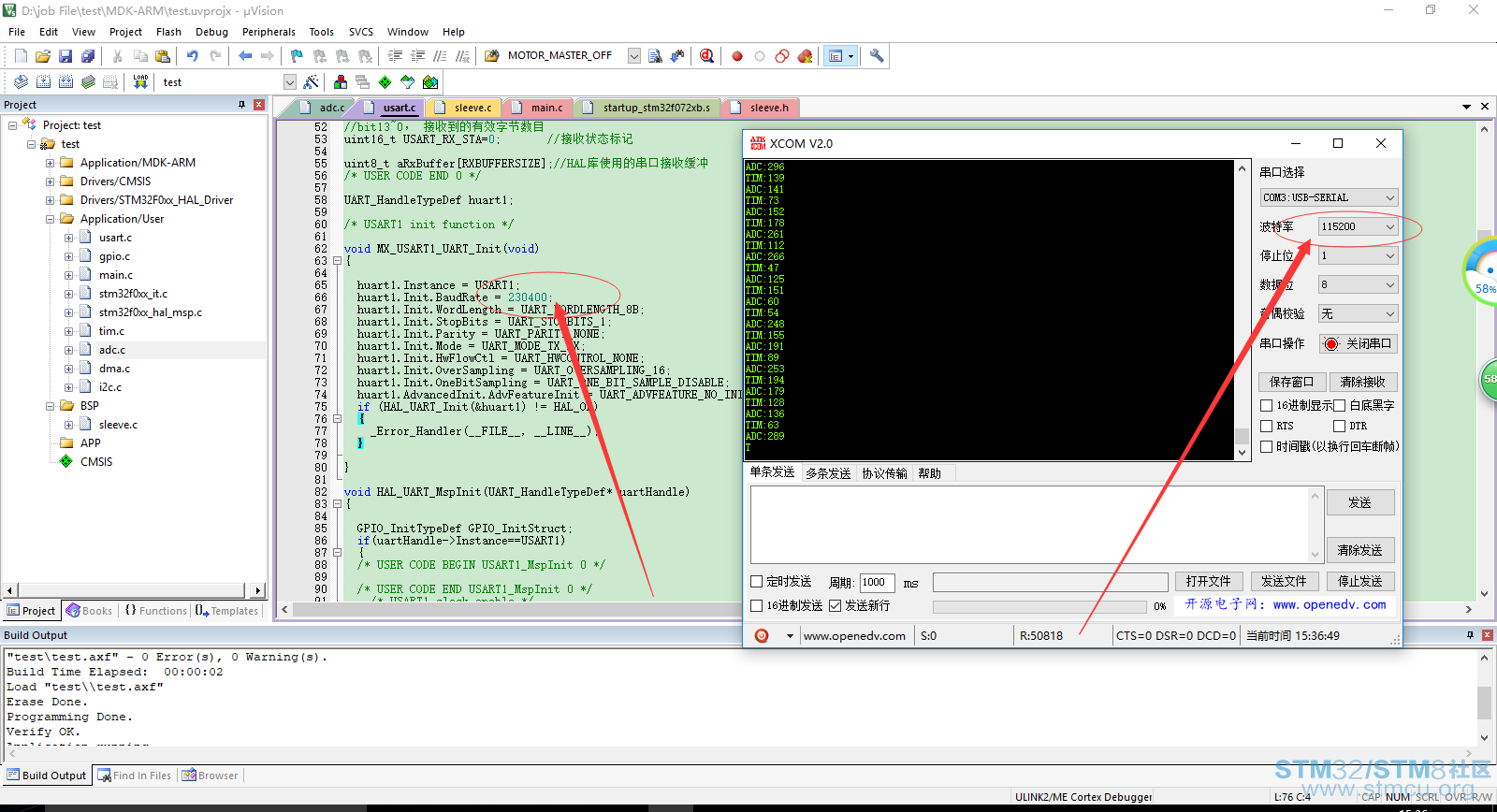The height and width of the screenshot is (812, 1497).
Task: Download code to flash with LOAD icon
Action: 140,82
